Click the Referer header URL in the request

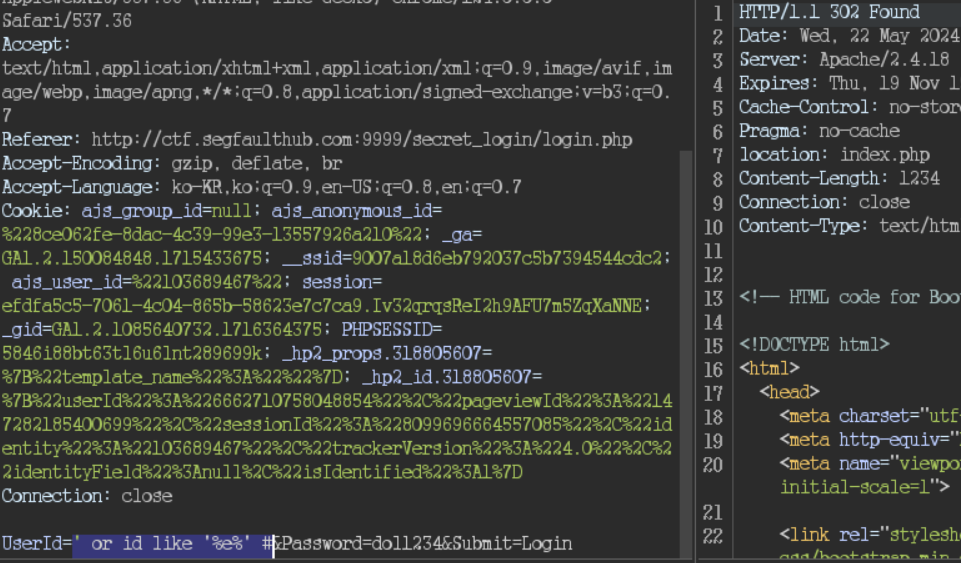click(x=362, y=140)
